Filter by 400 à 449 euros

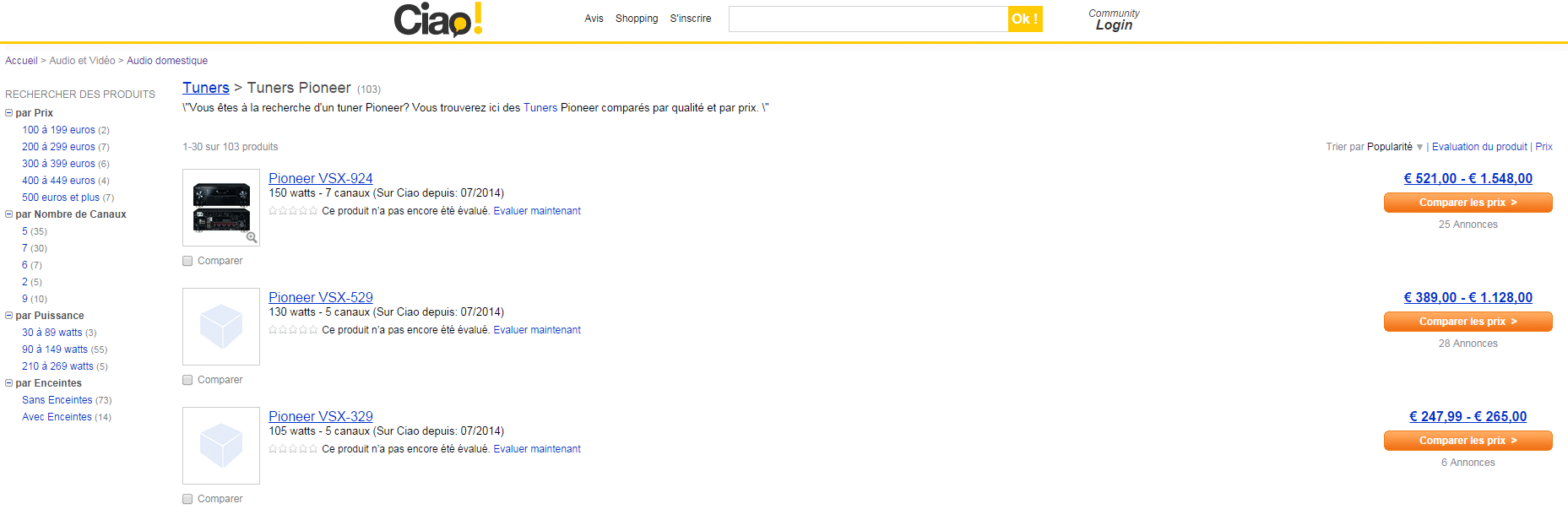[58, 181]
